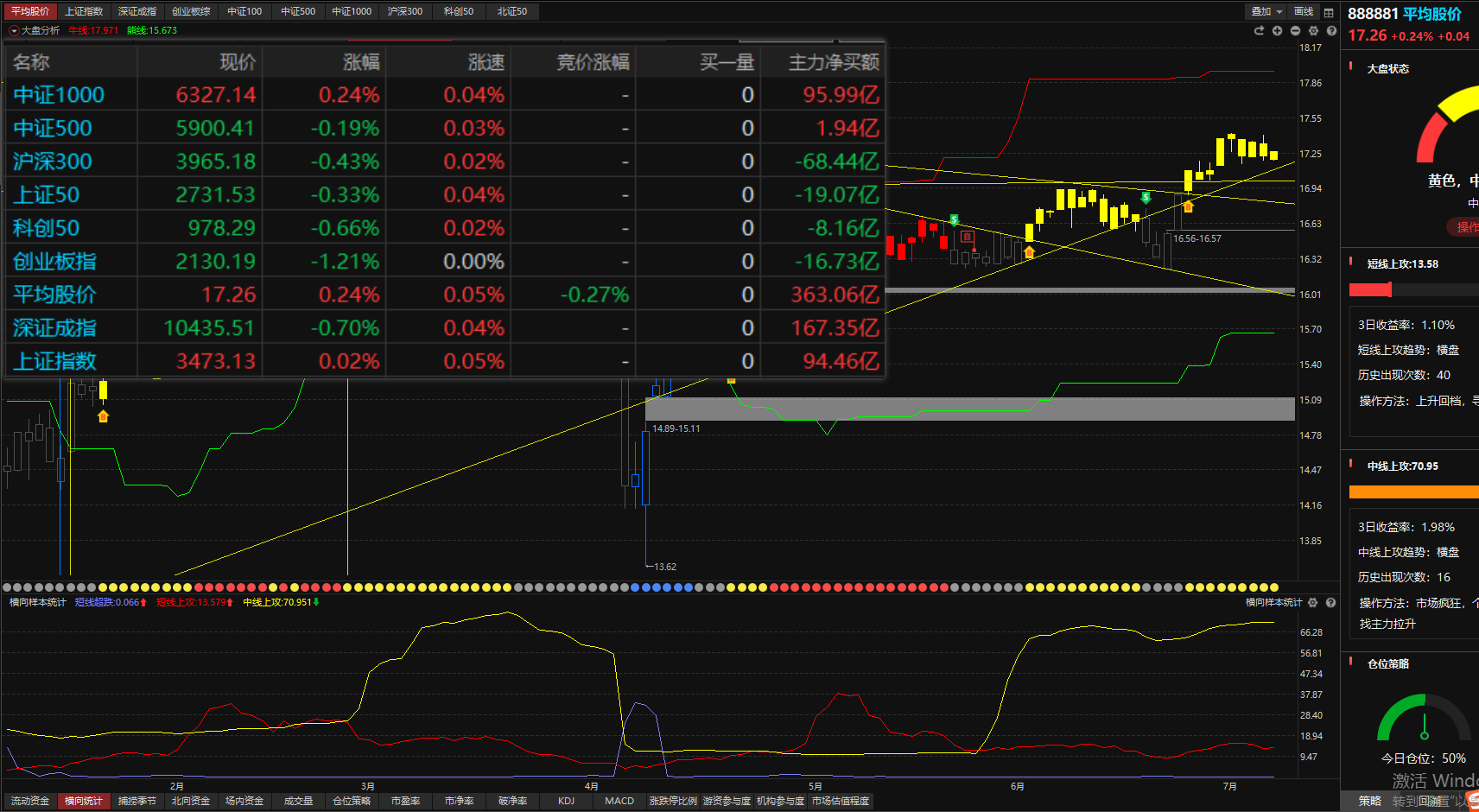Select the 横向统计 indicator tab
1479x812 pixels.
[x=84, y=801]
